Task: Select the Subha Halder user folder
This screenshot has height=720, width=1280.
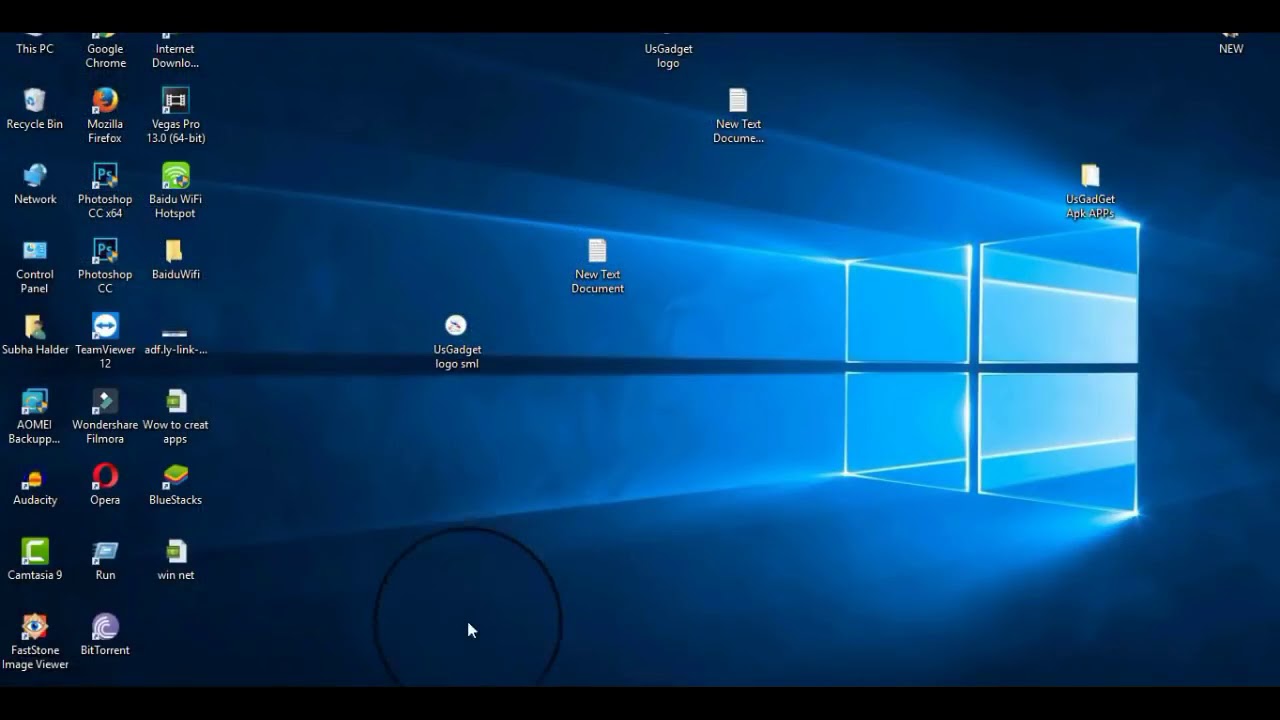Action: click(35, 335)
